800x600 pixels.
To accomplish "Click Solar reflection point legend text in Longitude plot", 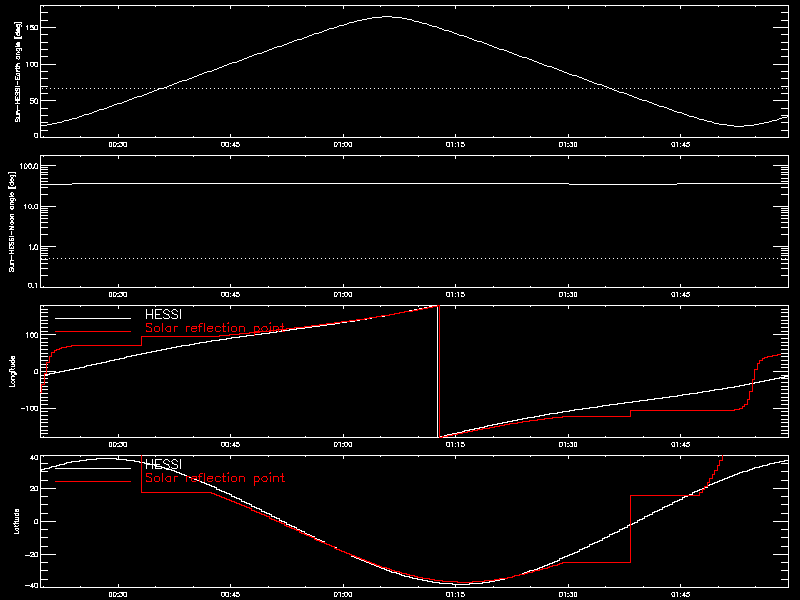I will tap(215, 328).
